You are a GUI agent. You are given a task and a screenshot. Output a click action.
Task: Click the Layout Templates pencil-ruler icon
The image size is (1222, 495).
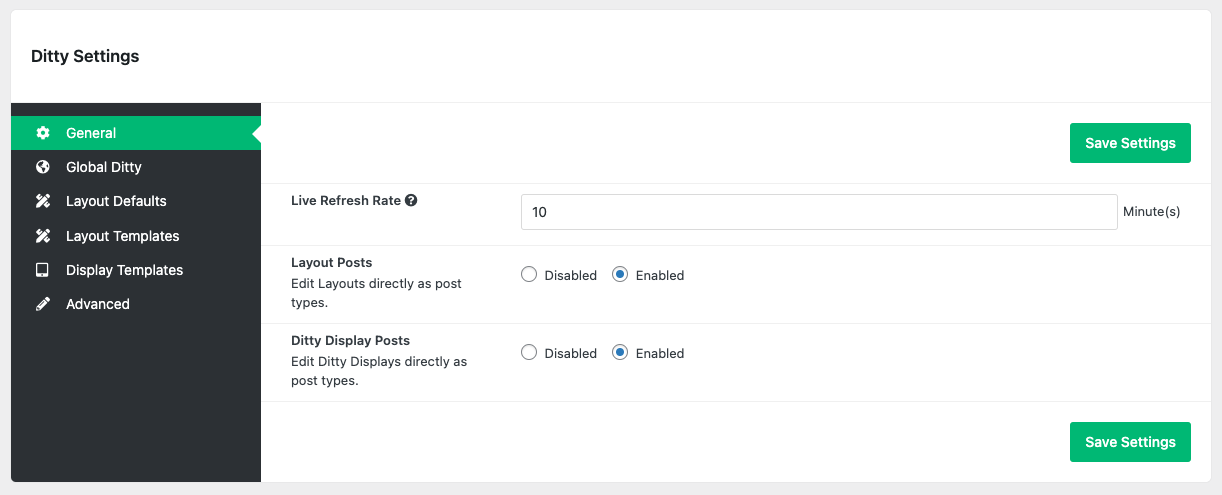(43, 236)
